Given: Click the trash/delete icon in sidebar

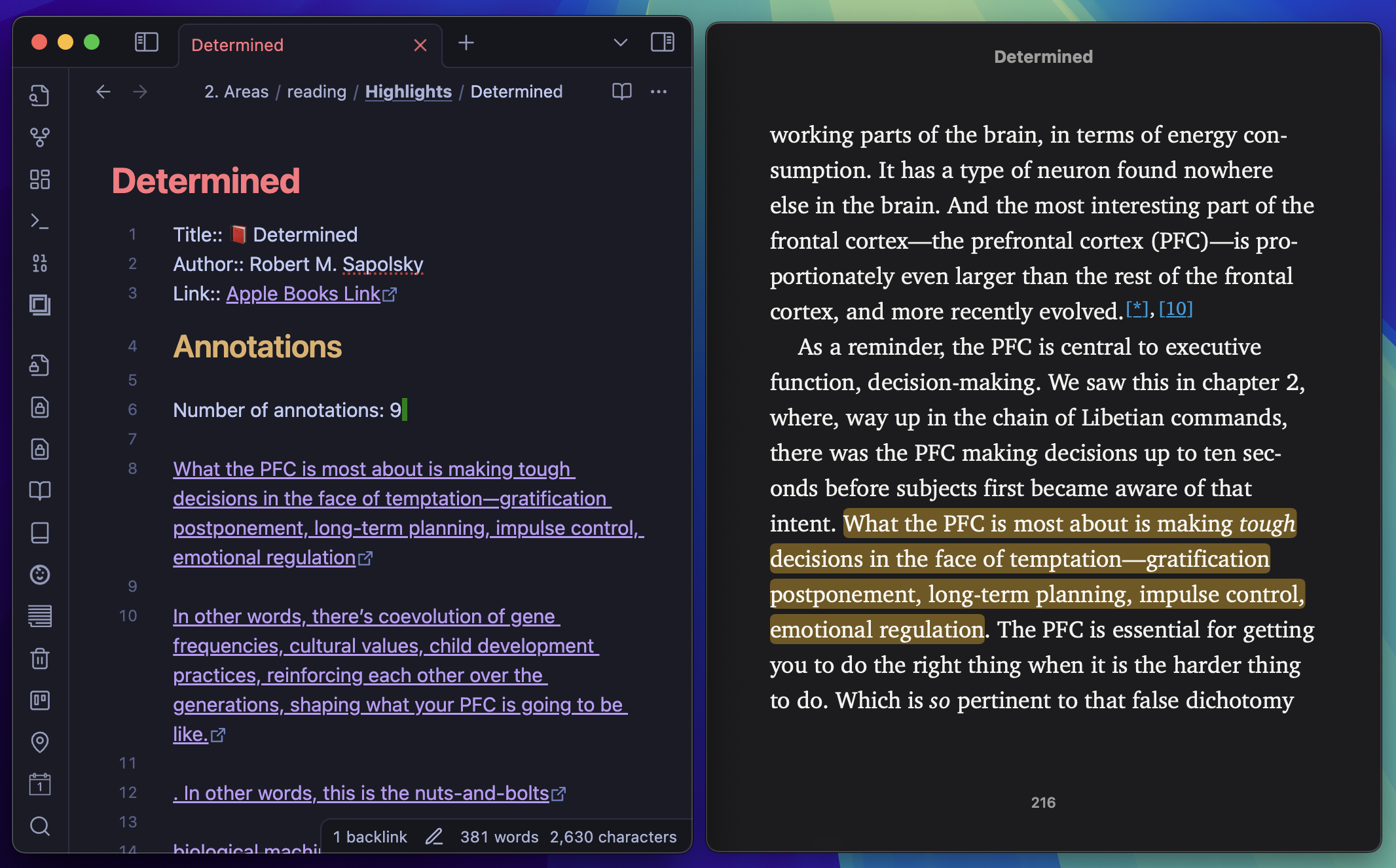Looking at the screenshot, I should click(41, 656).
